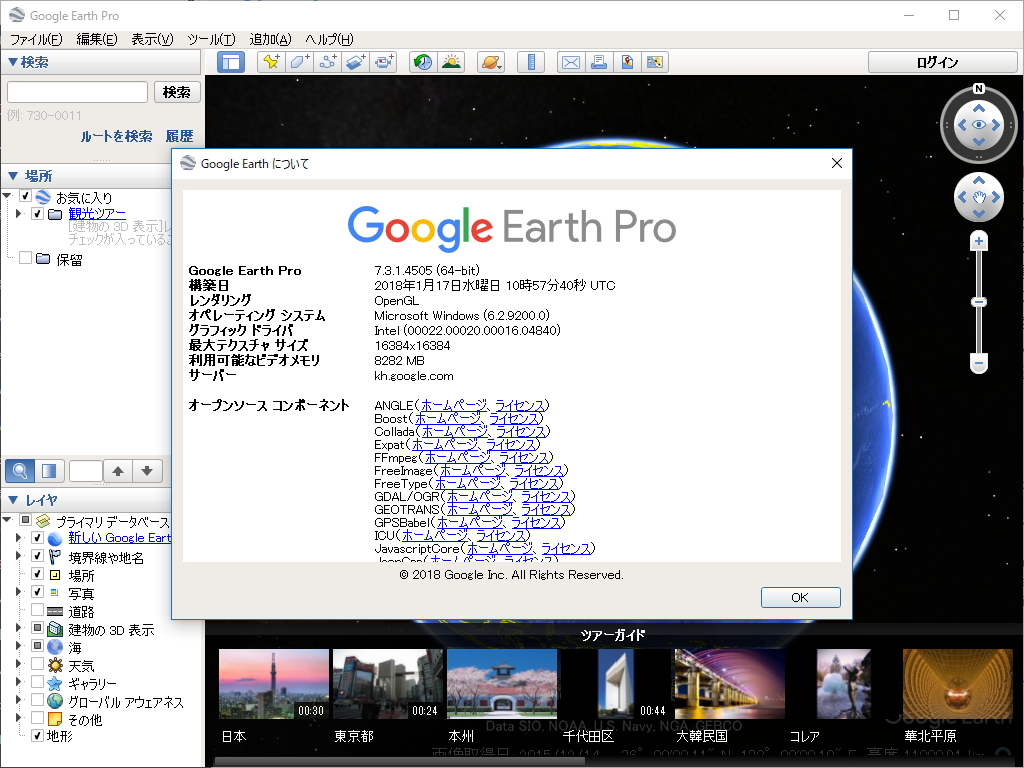Toggle sunlight with the sun icon

point(451,62)
